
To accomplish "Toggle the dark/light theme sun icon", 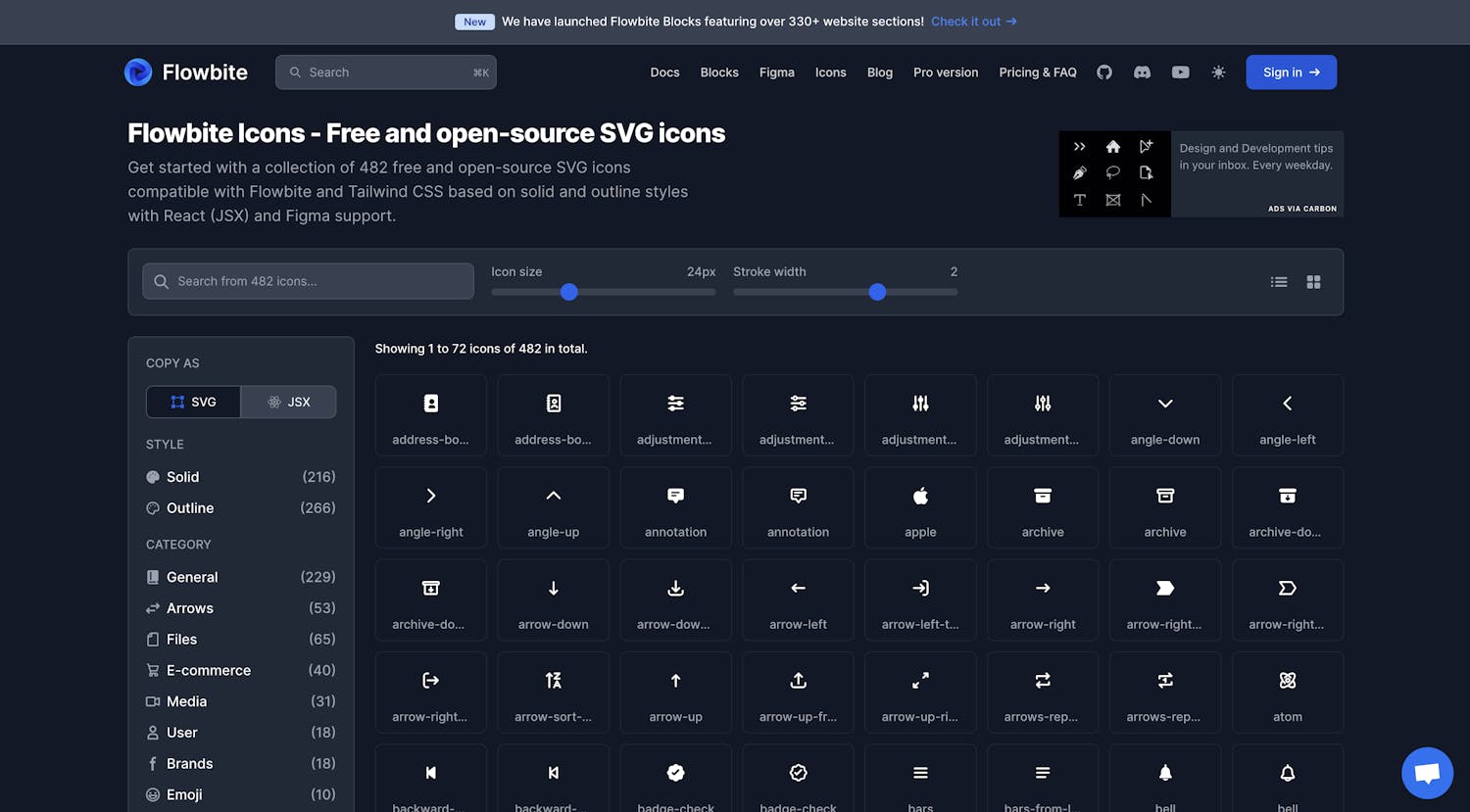I will 1218,72.
